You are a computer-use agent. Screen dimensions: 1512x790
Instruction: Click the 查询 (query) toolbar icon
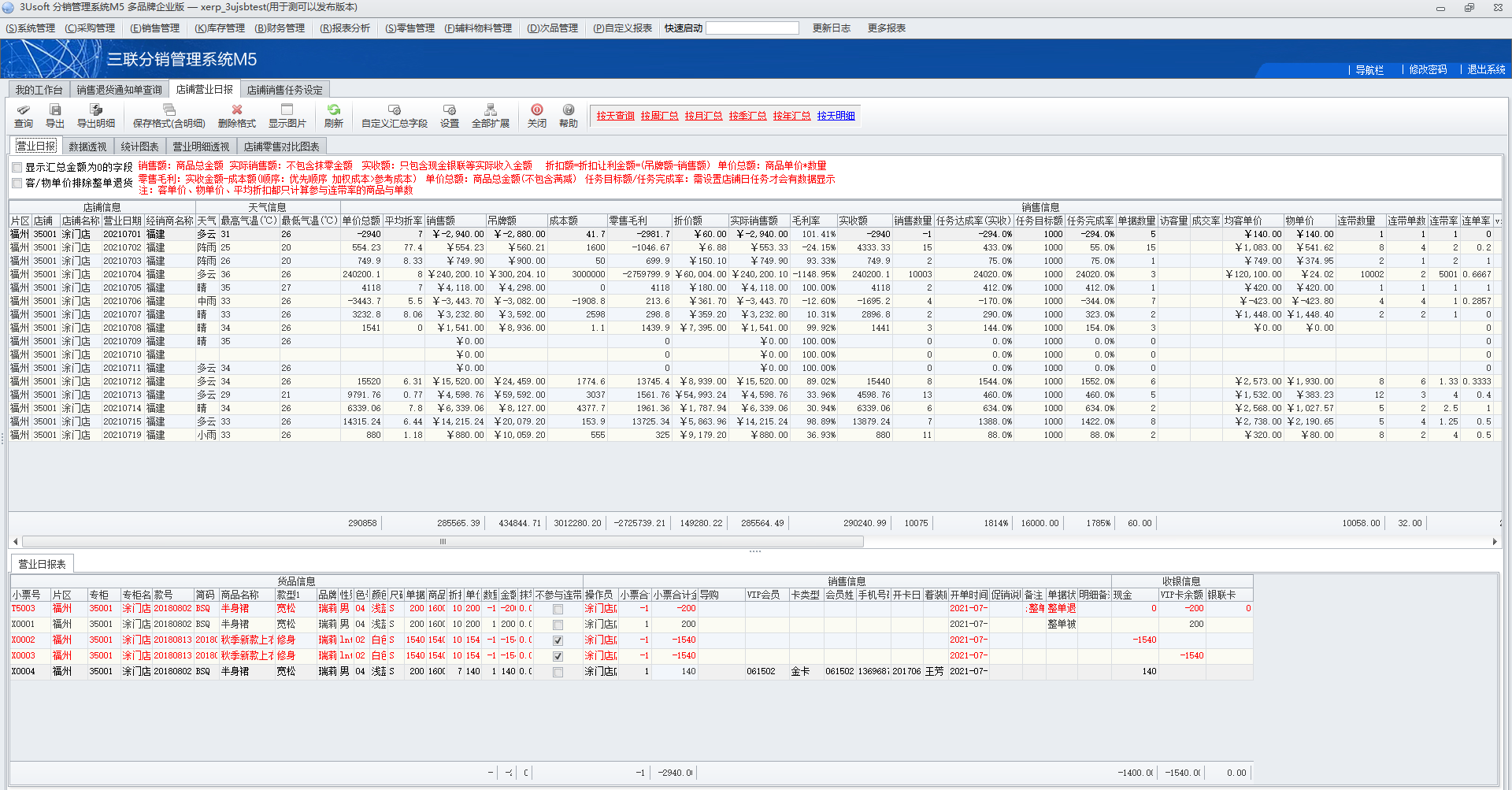pyautogui.click(x=24, y=116)
